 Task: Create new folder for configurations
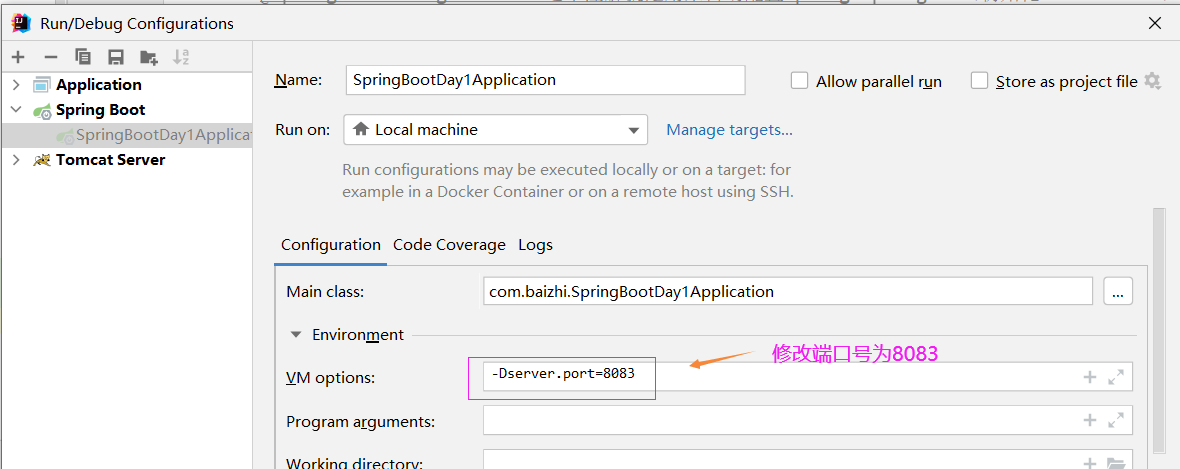point(148,57)
